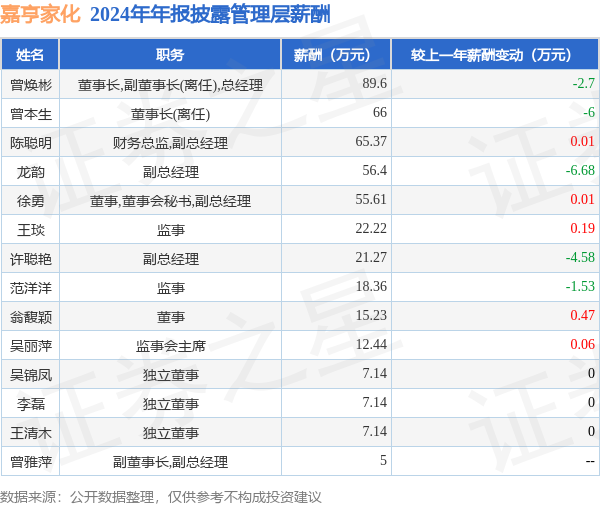This screenshot has height=506, width=600.
Task: Select the name 吴锦凤
Action: 31,375
